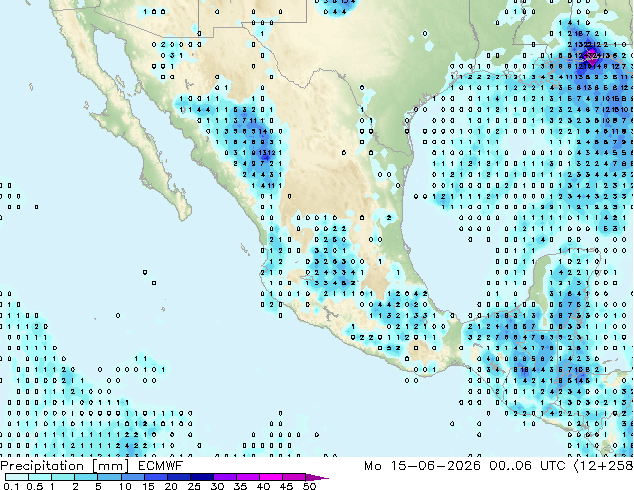Click the '(12+258' forecast offset text
The width and height of the screenshot is (634, 490).
[603, 466]
